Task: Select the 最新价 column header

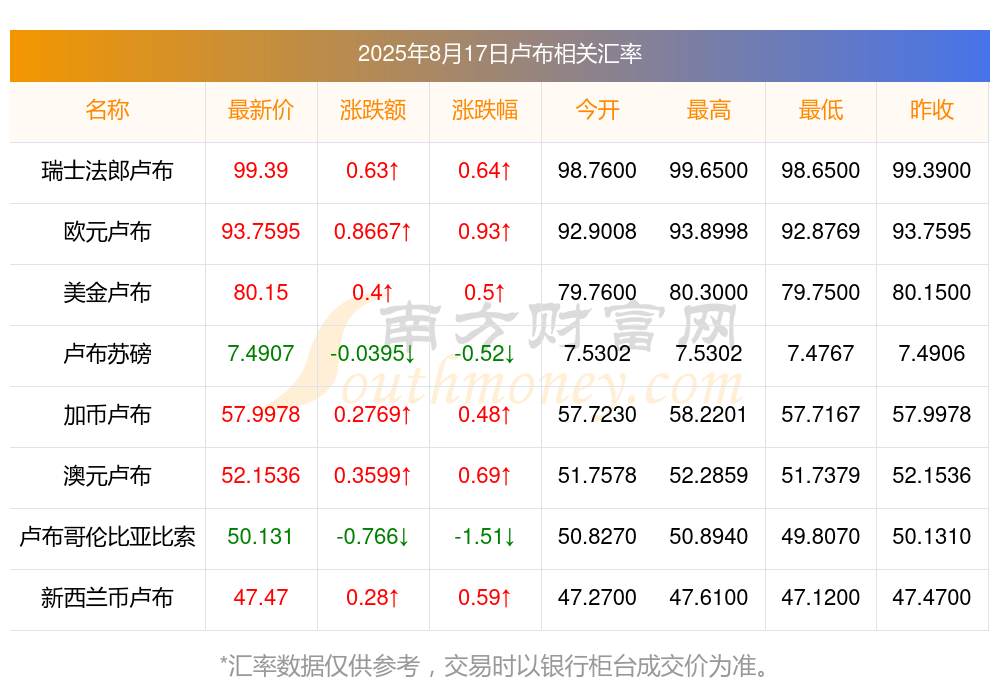Action: click(x=261, y=110)
